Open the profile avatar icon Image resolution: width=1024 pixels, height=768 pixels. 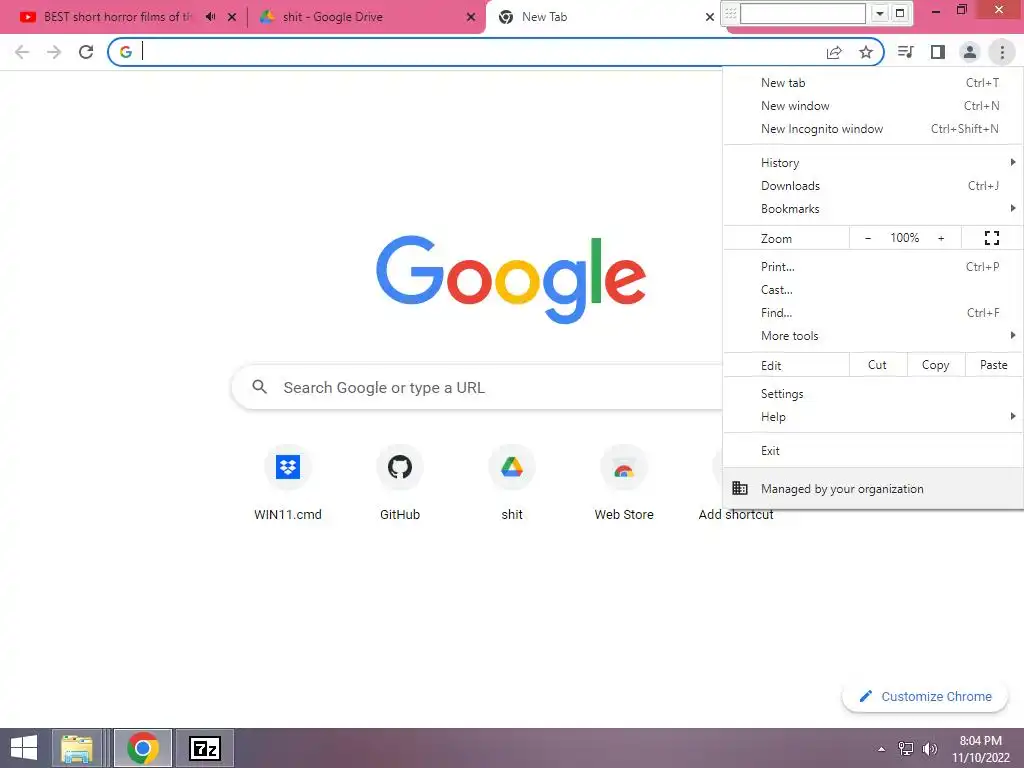(970, 52)
